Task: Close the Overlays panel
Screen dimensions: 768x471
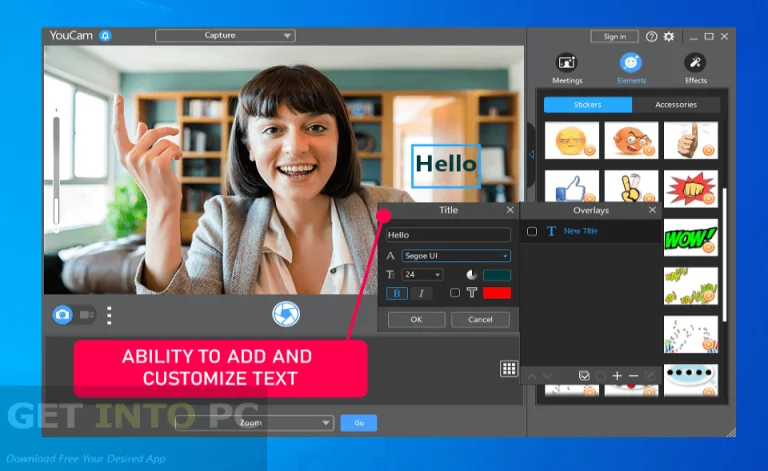Action: click(x=652, y=210)
